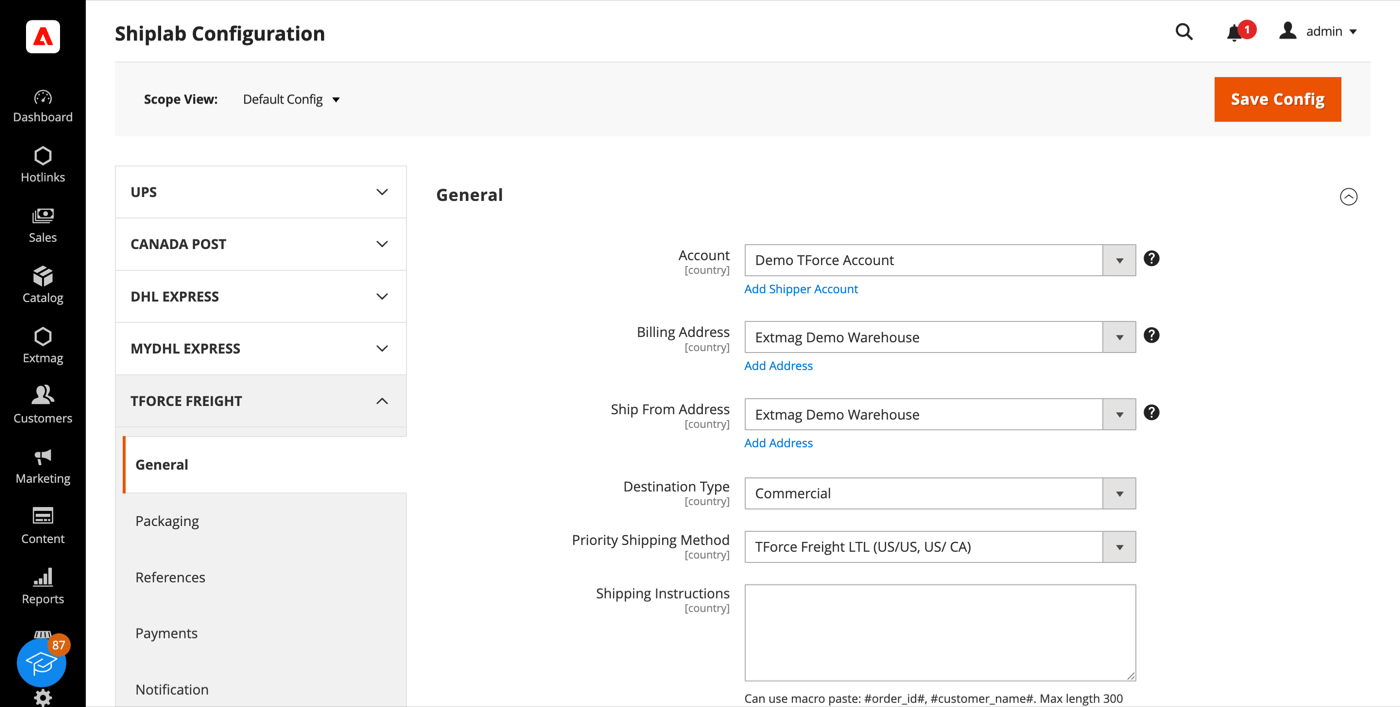The width and height of the screenshot is (1400, 707).
Task: Click the Shipping Instructions textarea resize handle
Action: point(1130,676)
